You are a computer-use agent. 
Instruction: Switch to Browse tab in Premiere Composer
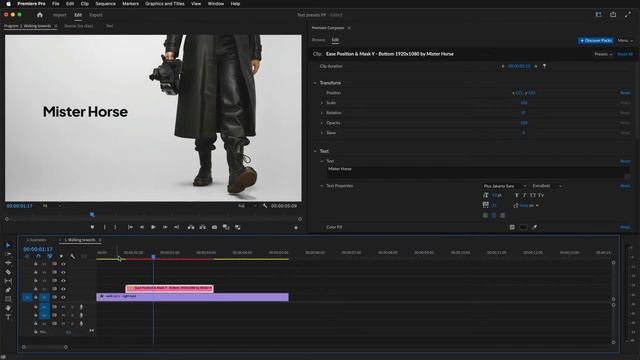pyautogui.click(x=318, y=40)
